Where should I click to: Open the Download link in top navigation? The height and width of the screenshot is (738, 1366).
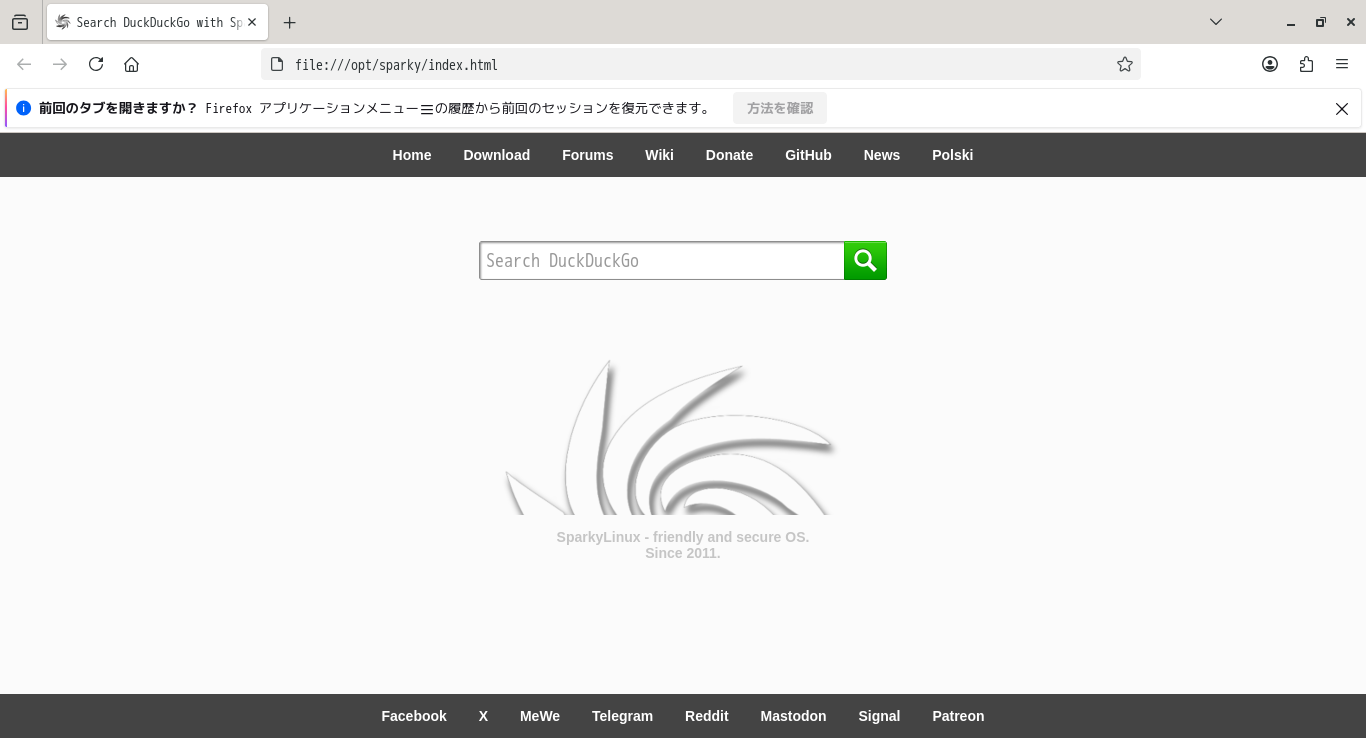coord(497,155)
